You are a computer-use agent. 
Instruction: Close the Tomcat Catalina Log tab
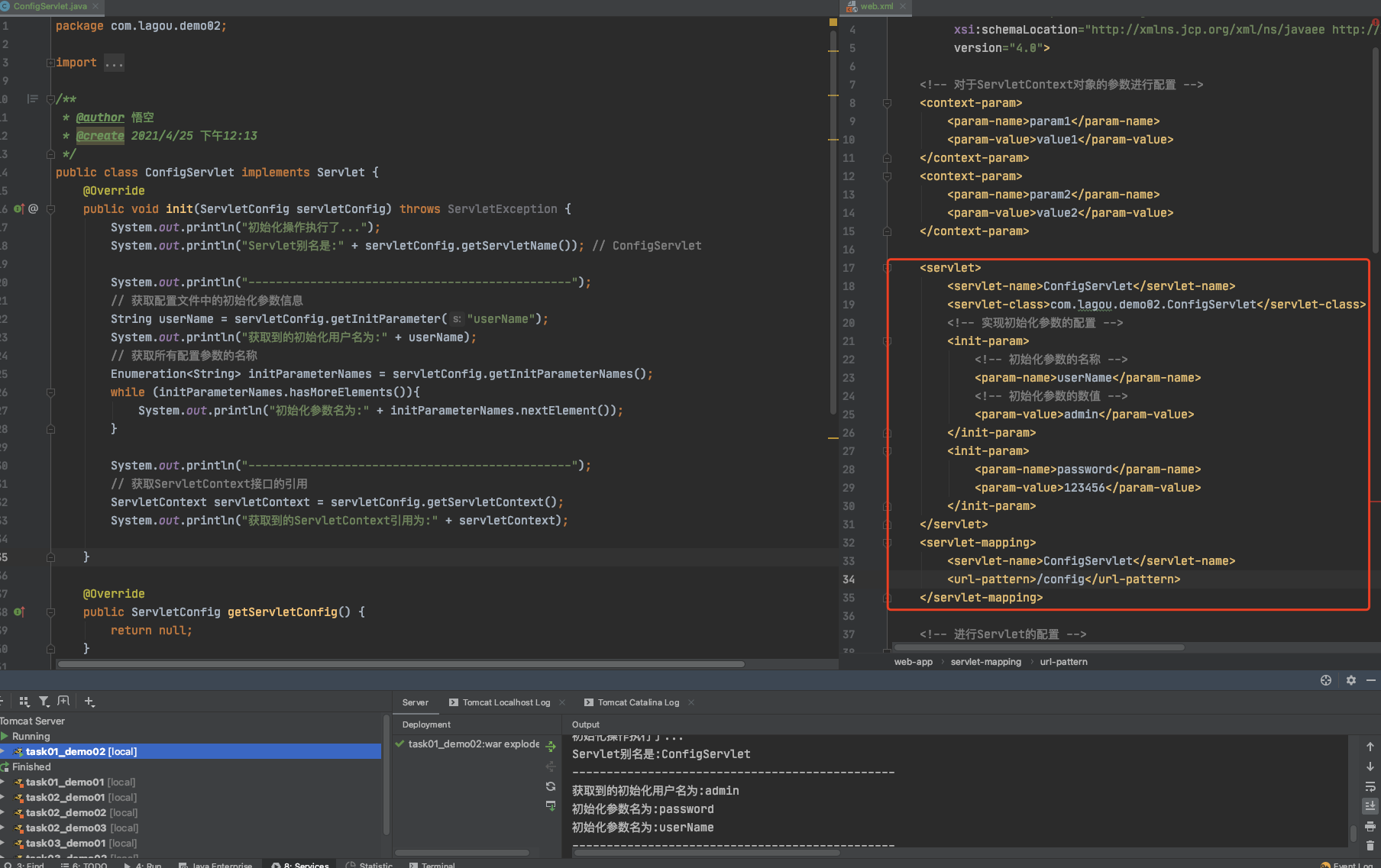point(691,702)
